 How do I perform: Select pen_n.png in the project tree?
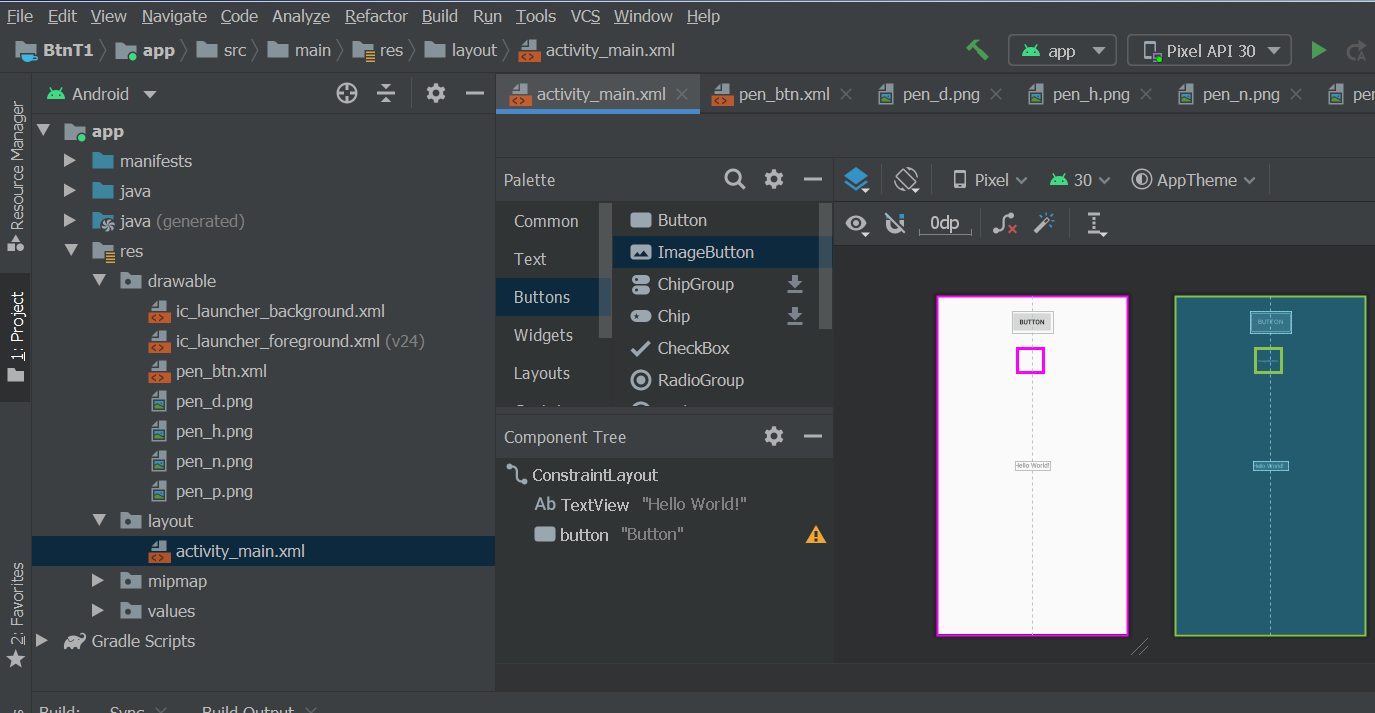pos(214,461)
